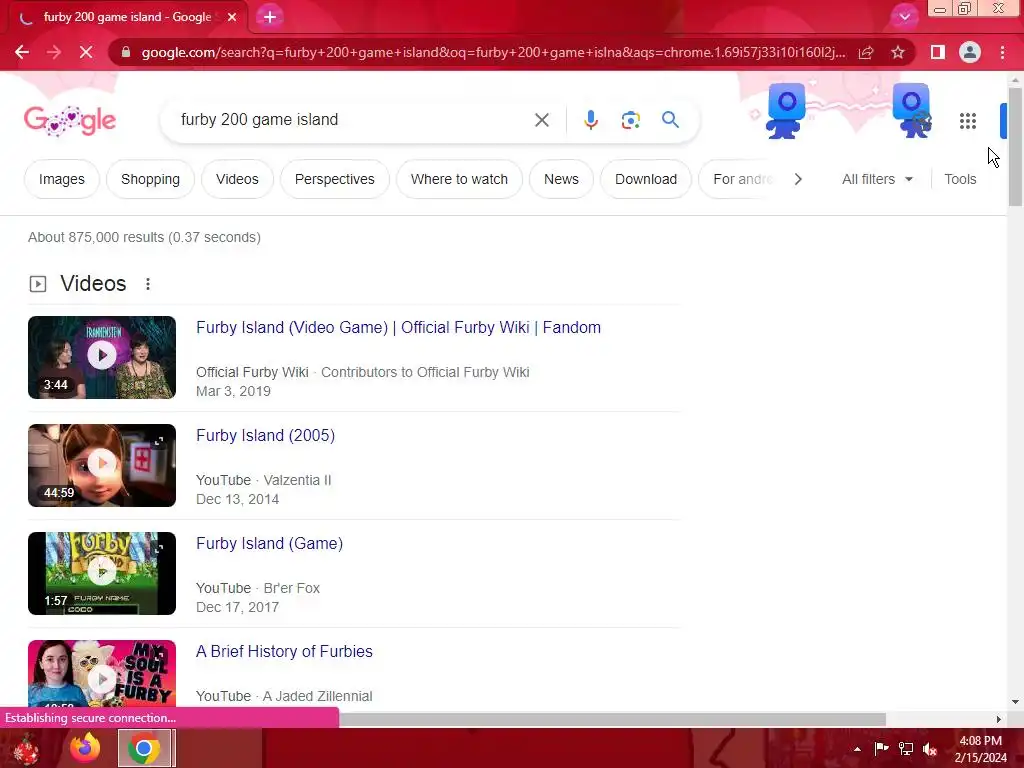Select the Perspectives filter
Screen dimensions: 1024x768
coord(334,179)
